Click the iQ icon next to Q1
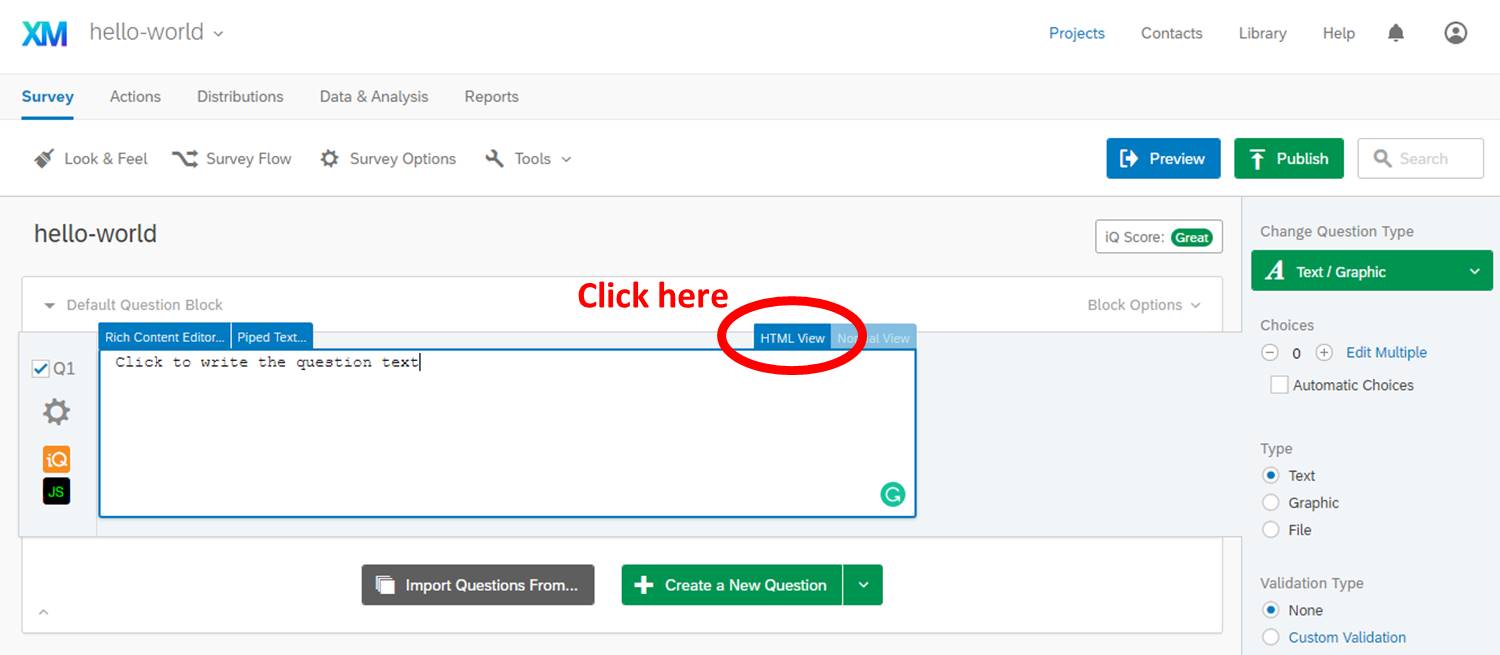 pos(56,459)
